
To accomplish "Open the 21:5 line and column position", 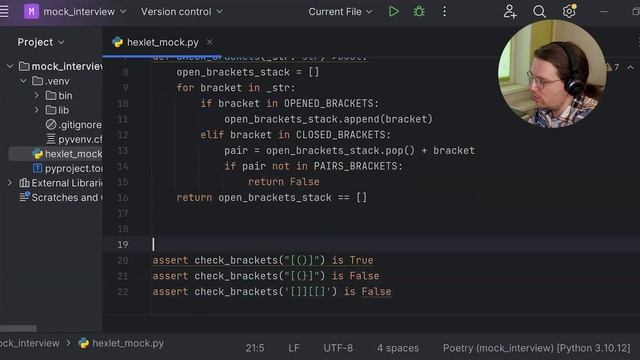I will [255, 348].
